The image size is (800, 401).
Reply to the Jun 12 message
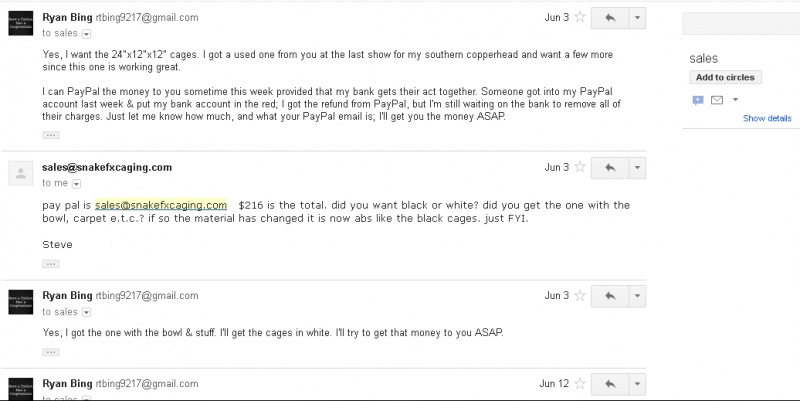tap(610, 384)
